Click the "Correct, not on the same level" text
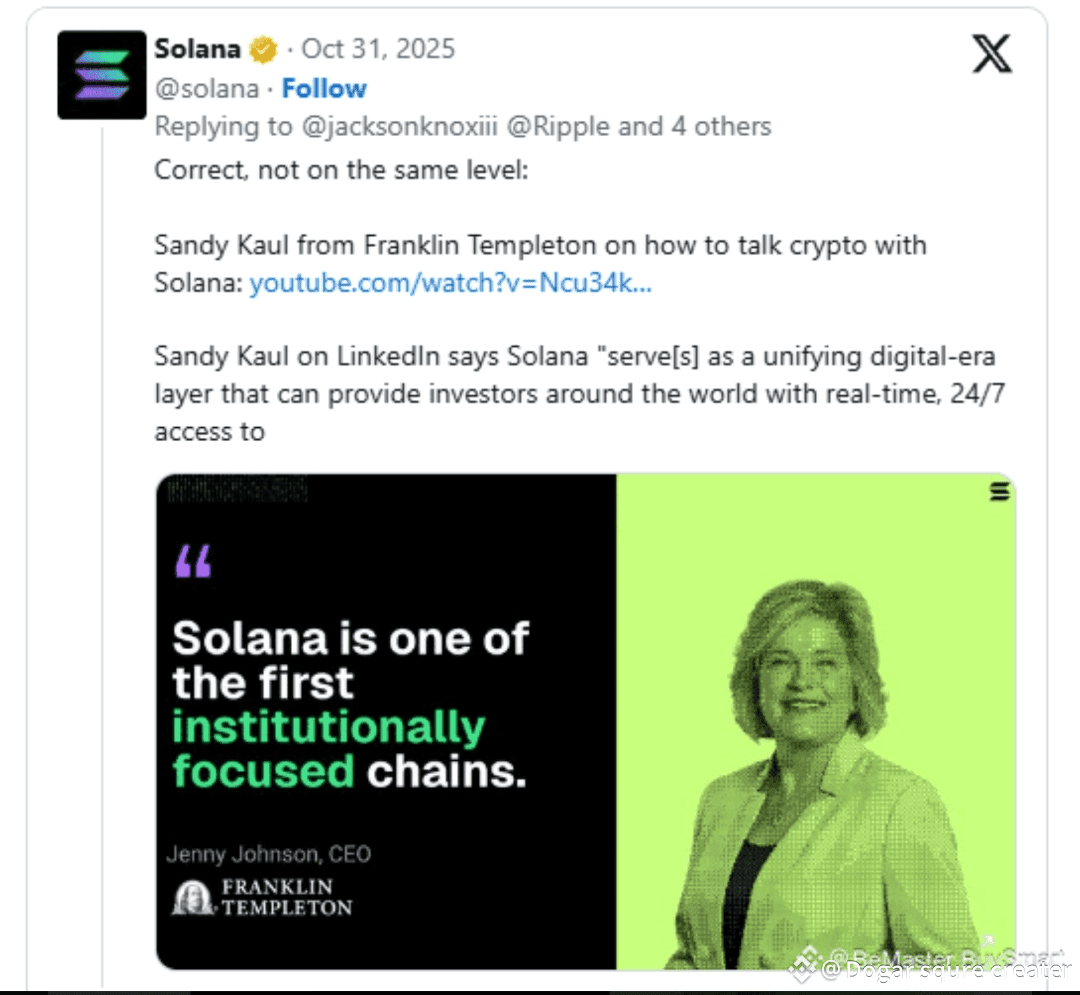Image resolution: width=1080 pixels, height=995 pixels. [x=340, y=170]
